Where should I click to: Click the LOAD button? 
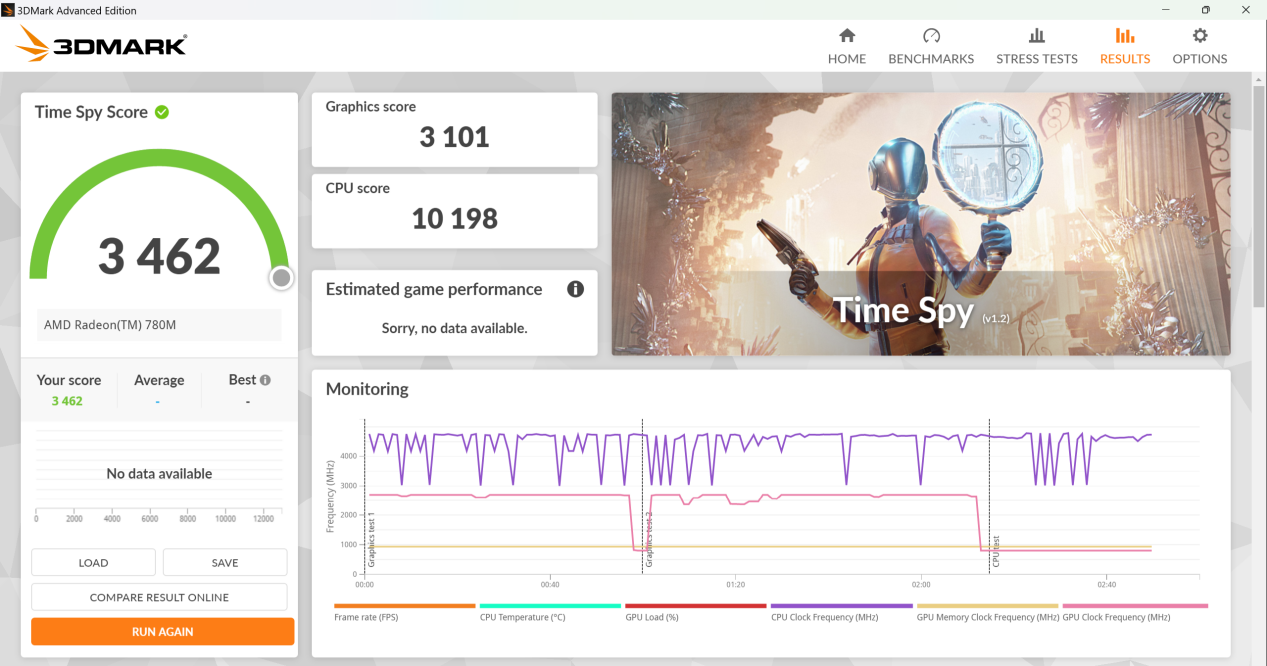(x=92, y=562)
